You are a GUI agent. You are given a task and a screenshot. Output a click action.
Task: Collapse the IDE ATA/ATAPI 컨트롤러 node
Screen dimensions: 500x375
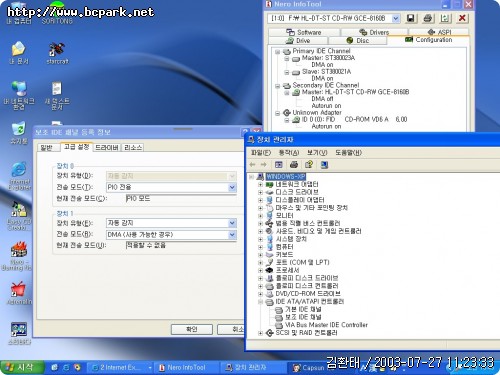click(260, 302)
